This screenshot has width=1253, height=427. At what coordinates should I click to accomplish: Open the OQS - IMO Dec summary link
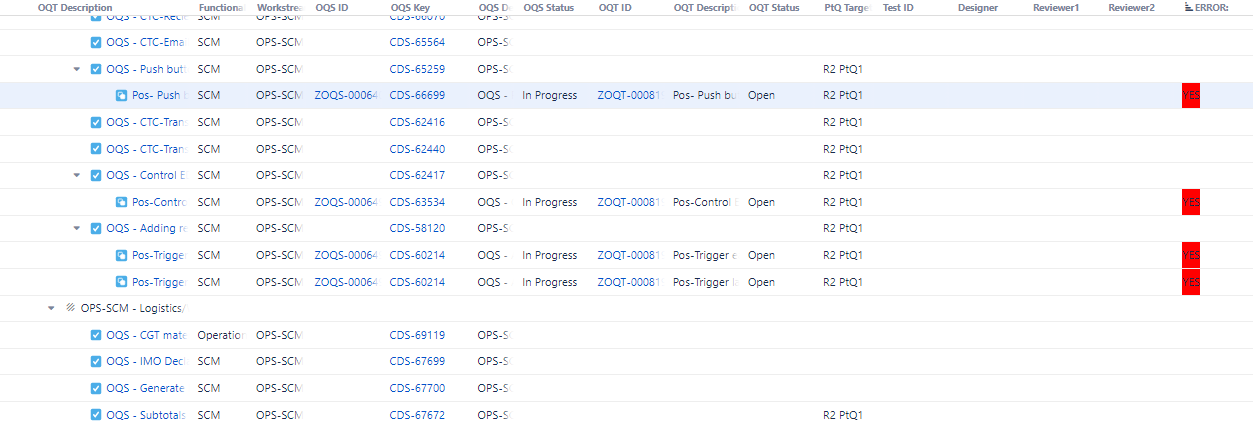pyautogui.click(x=147, y=361)
